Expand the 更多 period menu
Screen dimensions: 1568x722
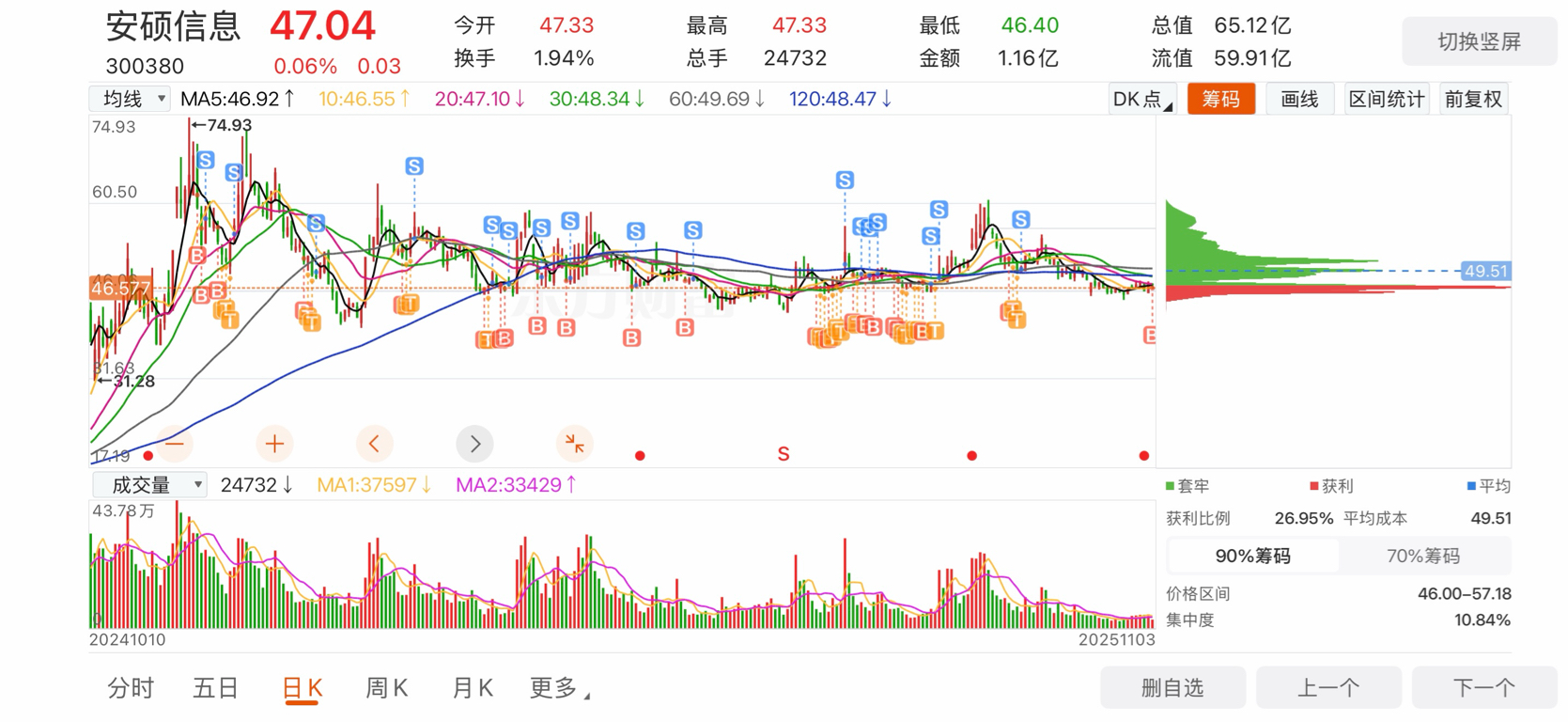point(560,688)
